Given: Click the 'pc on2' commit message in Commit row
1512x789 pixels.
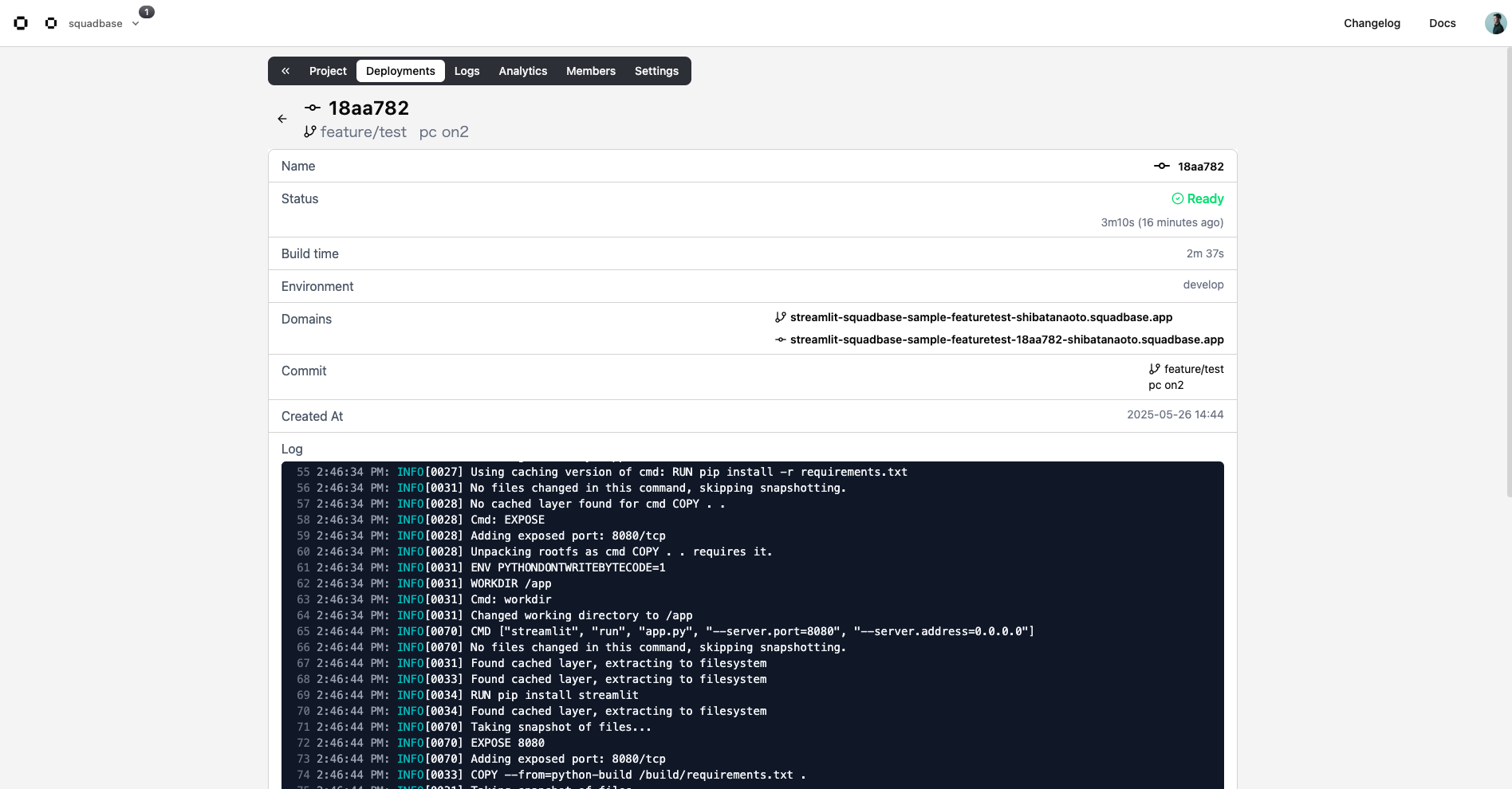Looking at the screenshot, I should point(1166,385).
